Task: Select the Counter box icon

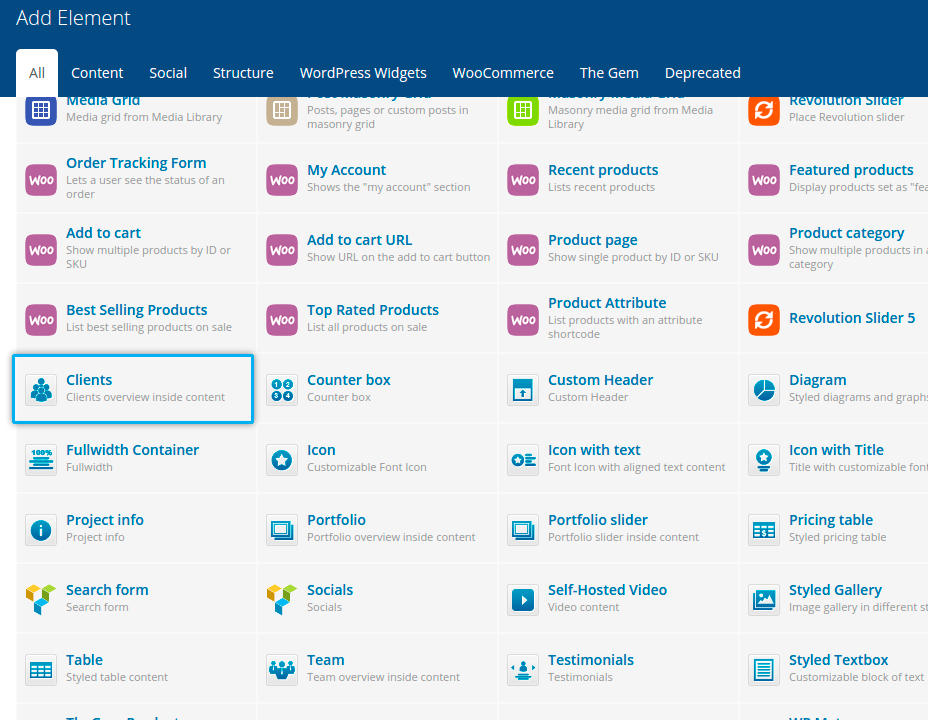Action: (x=282, y=390)
